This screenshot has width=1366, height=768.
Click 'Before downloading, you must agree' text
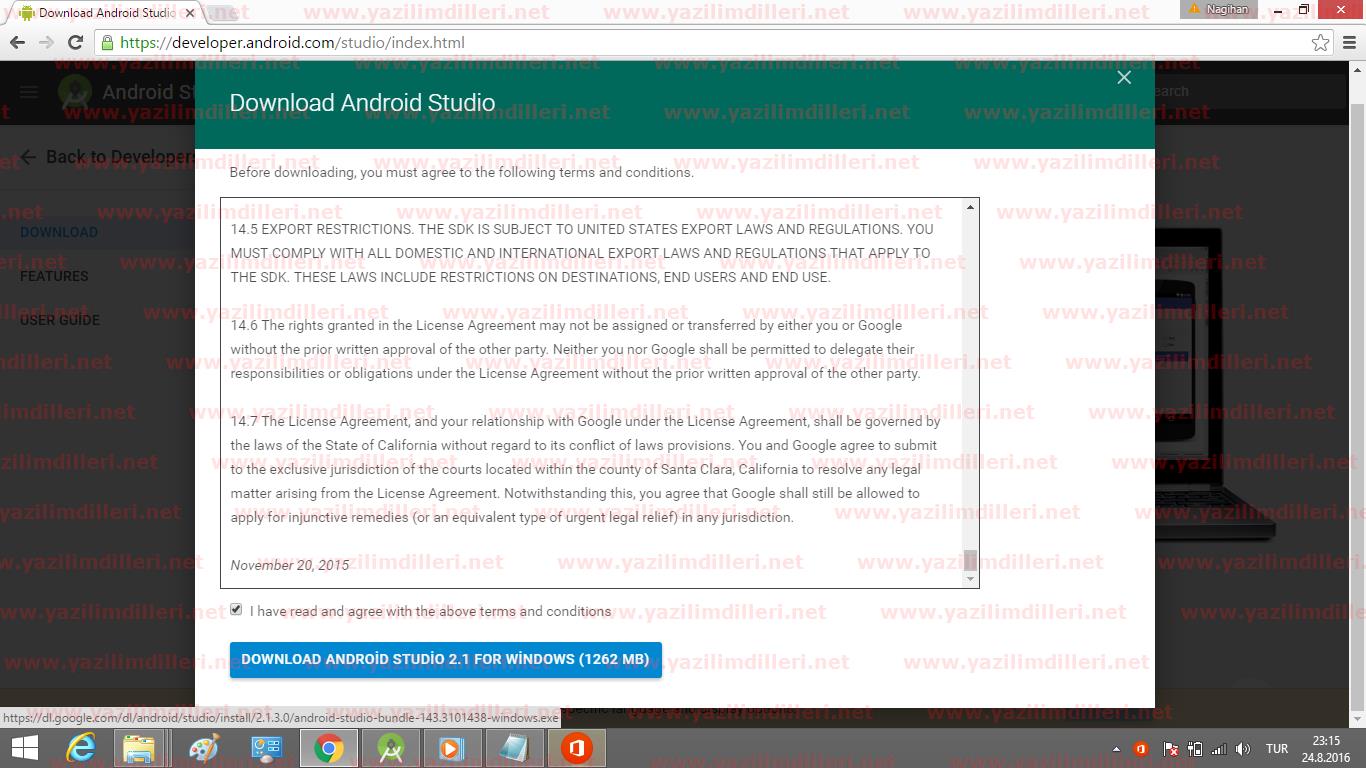point(461,172)
